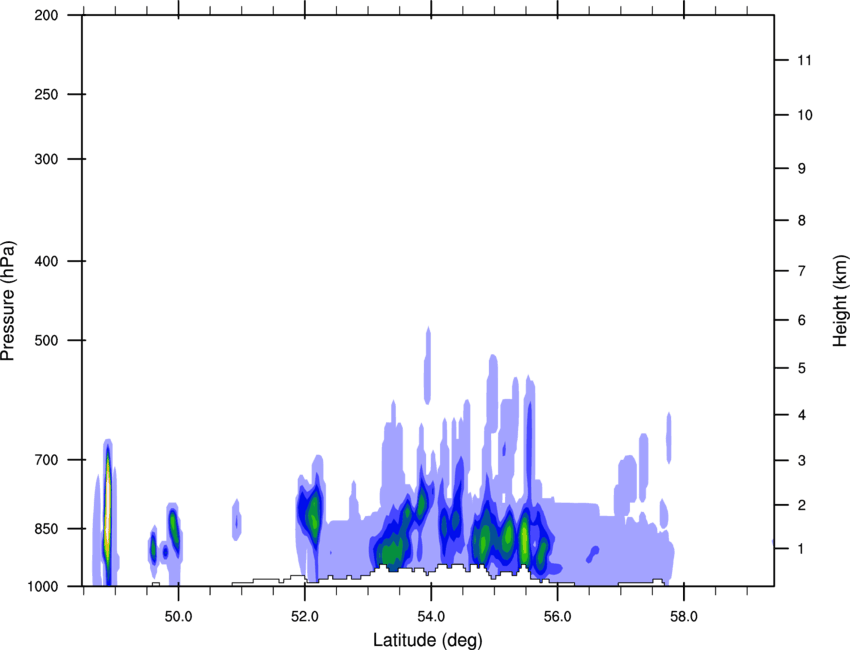Click the 400 pressure tick label

46,261
